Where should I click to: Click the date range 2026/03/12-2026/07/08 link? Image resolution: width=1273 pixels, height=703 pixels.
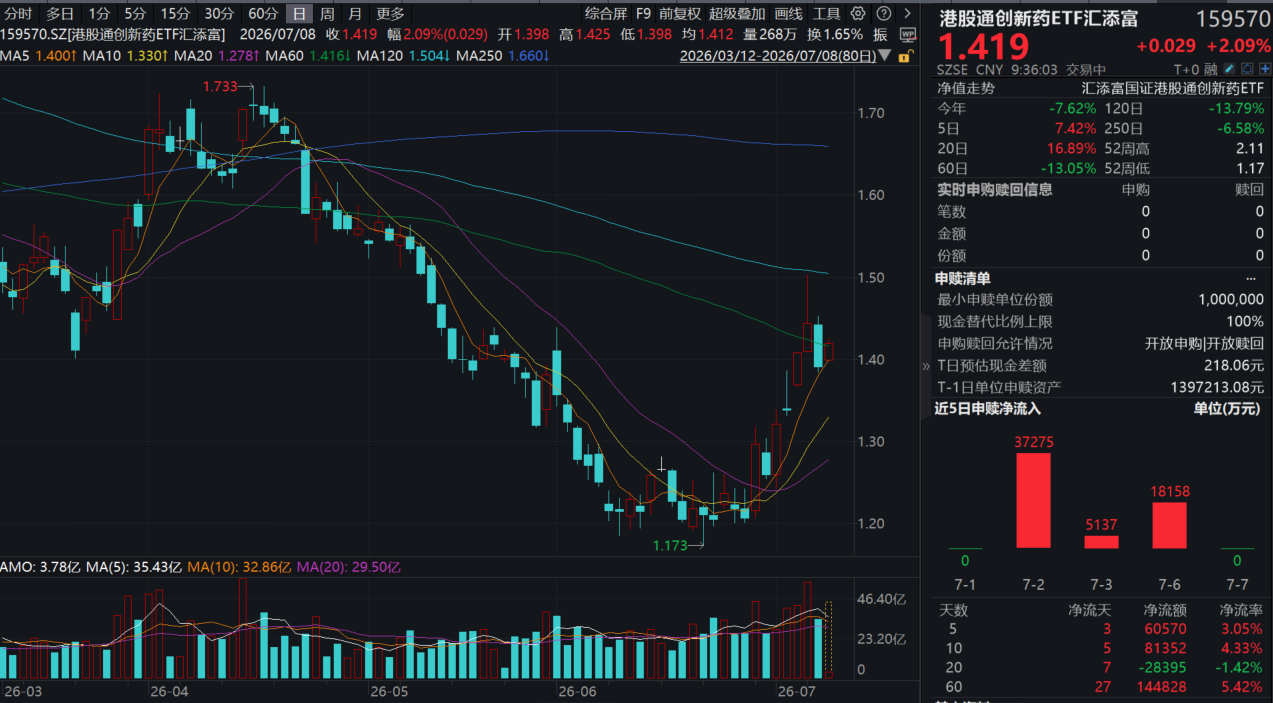[x=777, y=56]
